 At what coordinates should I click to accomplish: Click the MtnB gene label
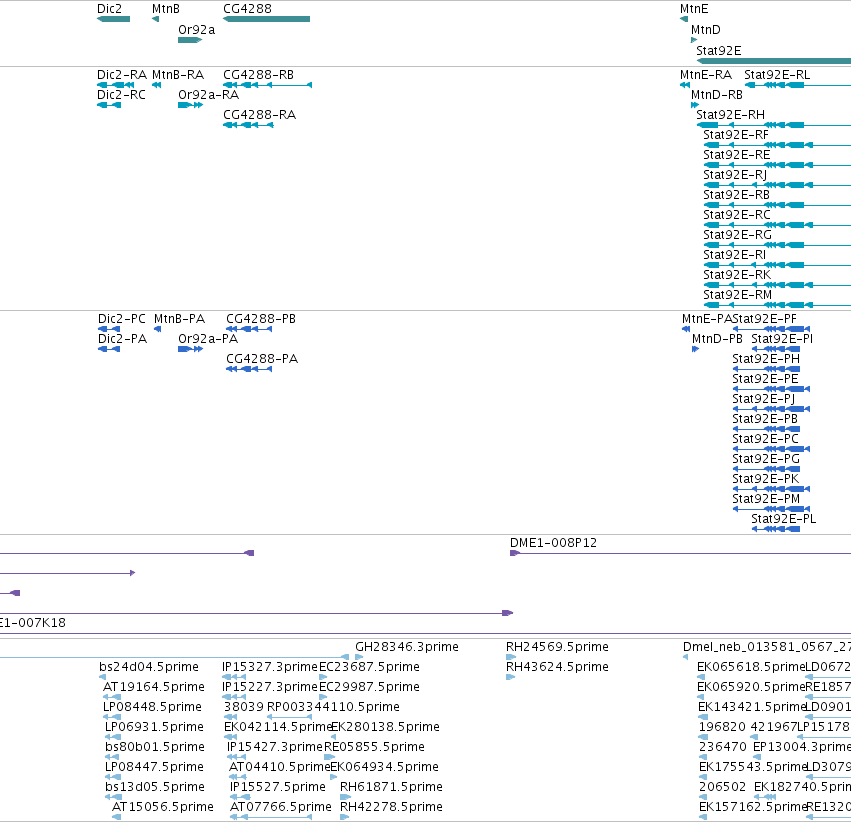[166, 9]
